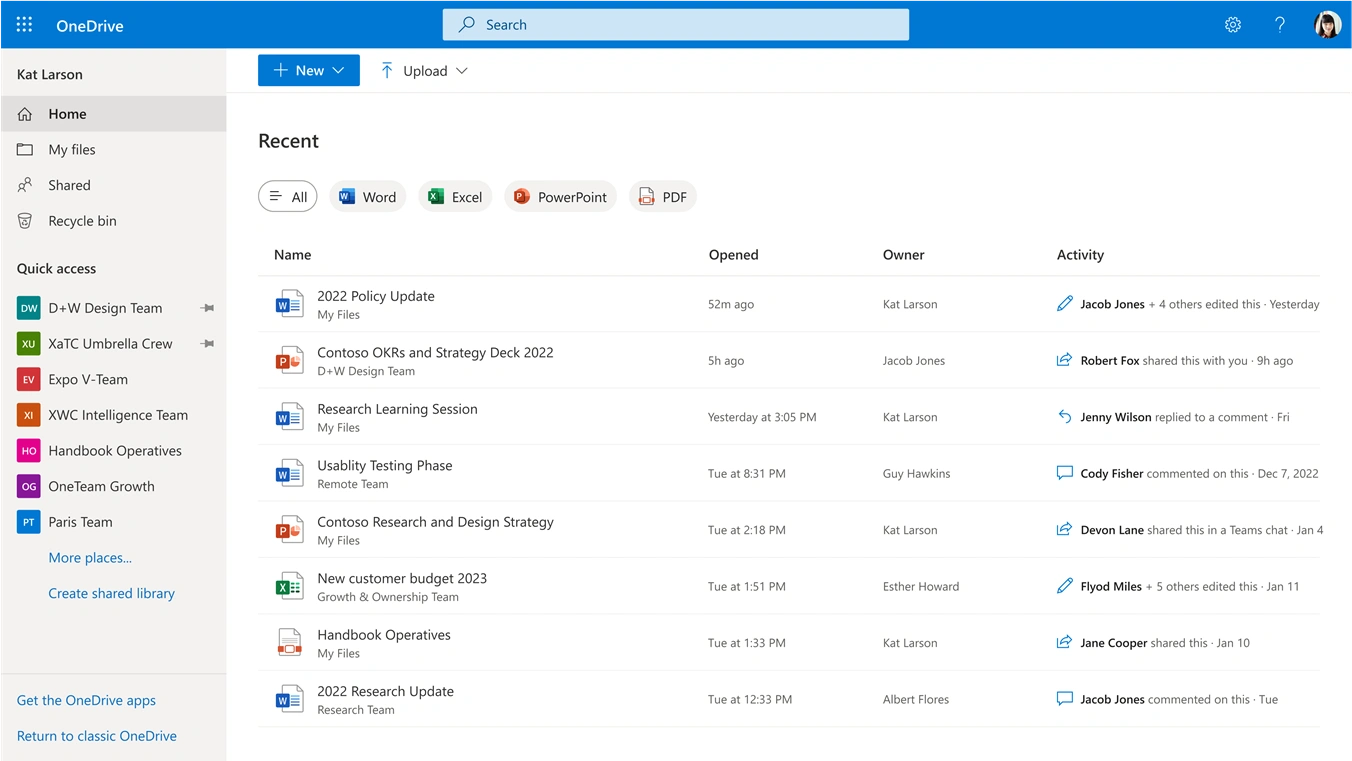This screenshot has height=761, width=1352.
Task: Click the My files folder icon
Action: (x=23, y=149)
